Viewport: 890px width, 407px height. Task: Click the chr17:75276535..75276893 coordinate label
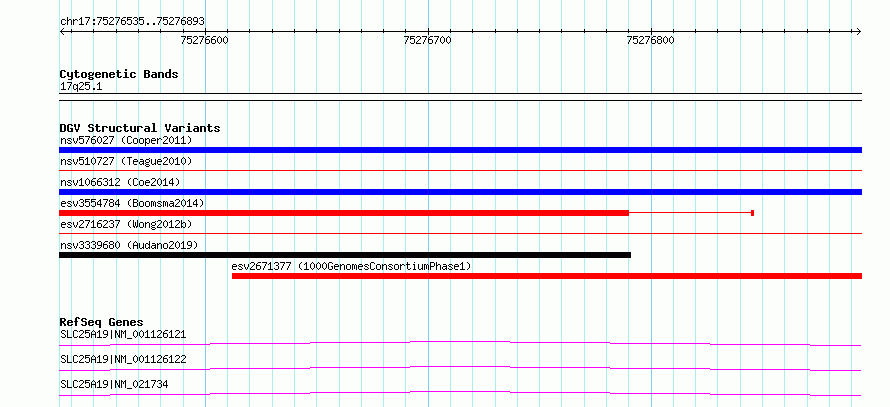132,22
